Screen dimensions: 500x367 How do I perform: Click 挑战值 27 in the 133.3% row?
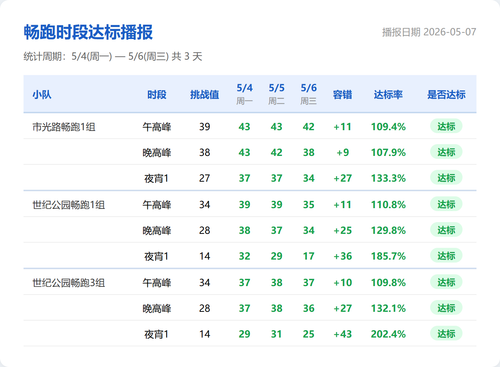click(x=205, y=178)
